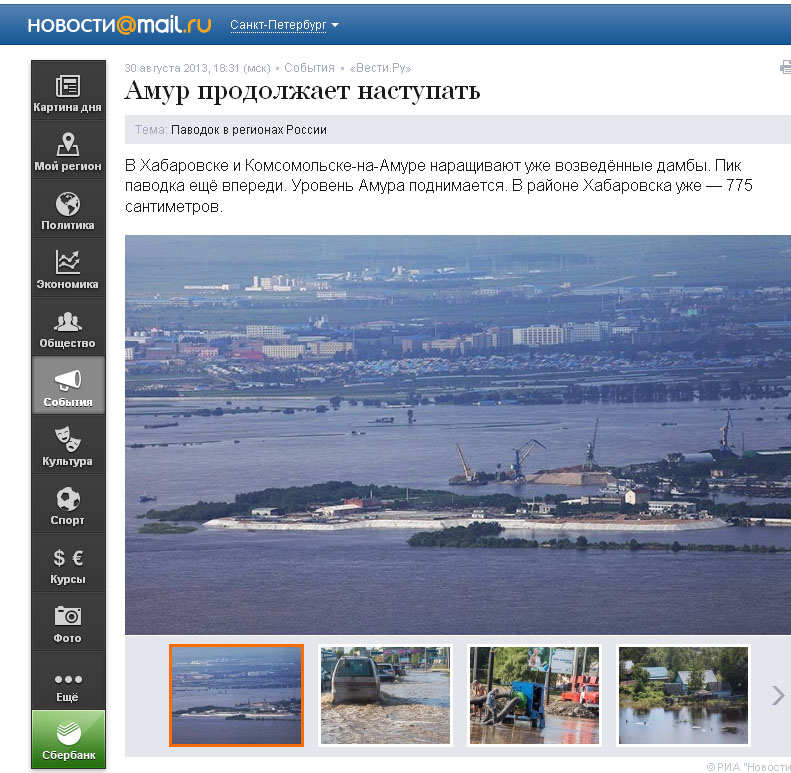Image resolution: width=791 pixels, height=773 pixels.
Task: Select the flooded houses thumbnail
Action: pyautogui.click(x=683, y=695)
